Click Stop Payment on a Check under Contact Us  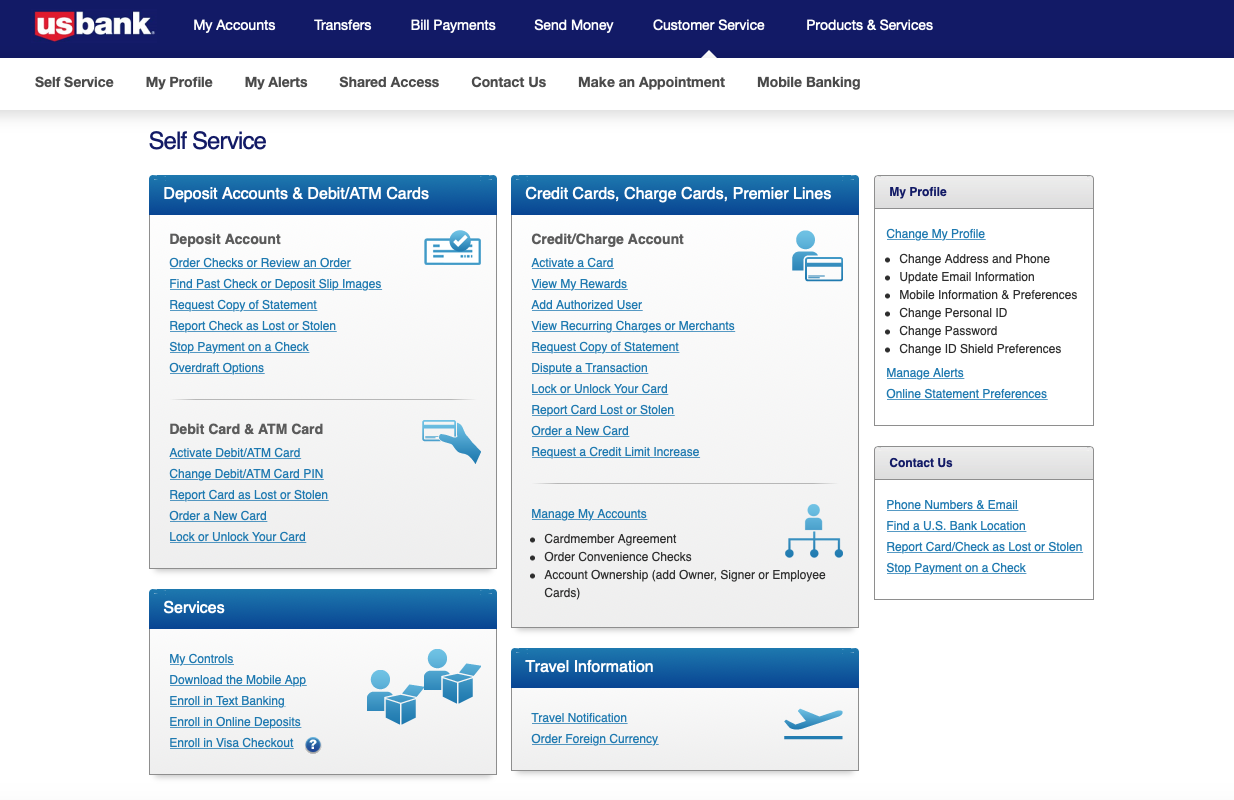coord(956,568)
